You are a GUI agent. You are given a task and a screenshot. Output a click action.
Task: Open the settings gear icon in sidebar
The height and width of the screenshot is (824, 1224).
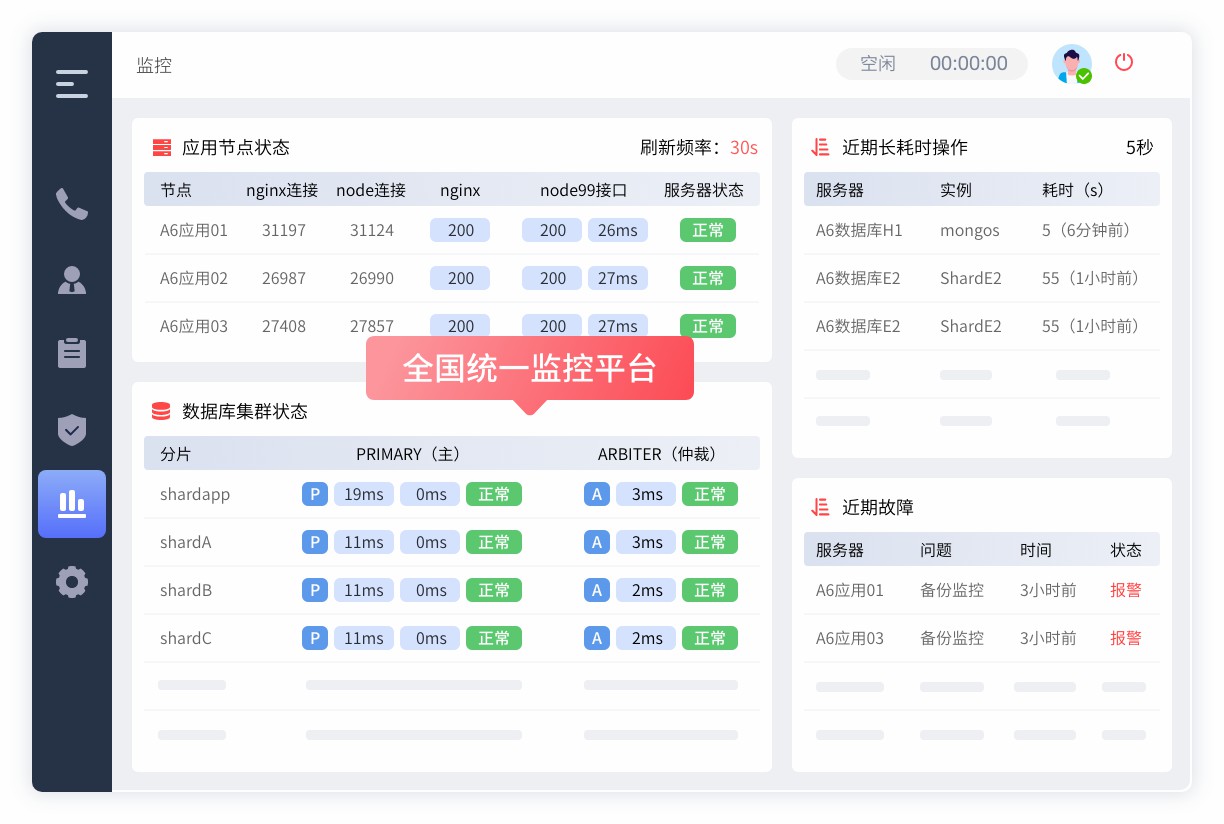coord(71,582)
